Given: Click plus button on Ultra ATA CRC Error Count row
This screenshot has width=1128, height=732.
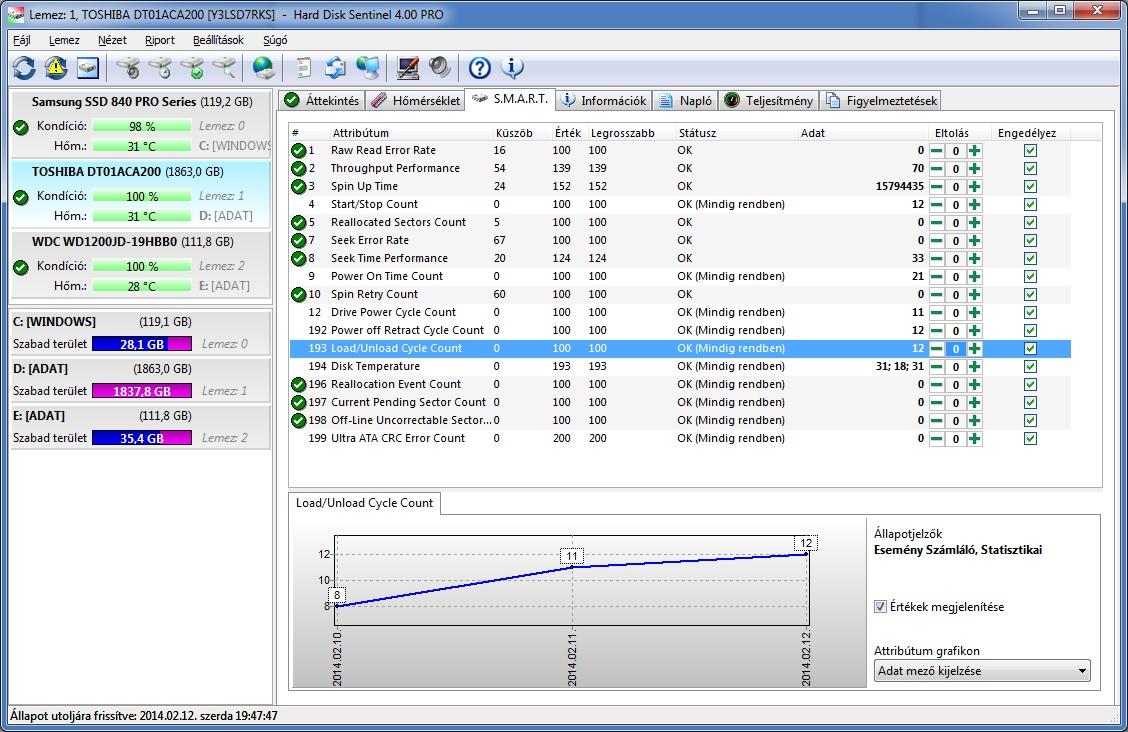Looking at the screenshot, I should [974, 438].
